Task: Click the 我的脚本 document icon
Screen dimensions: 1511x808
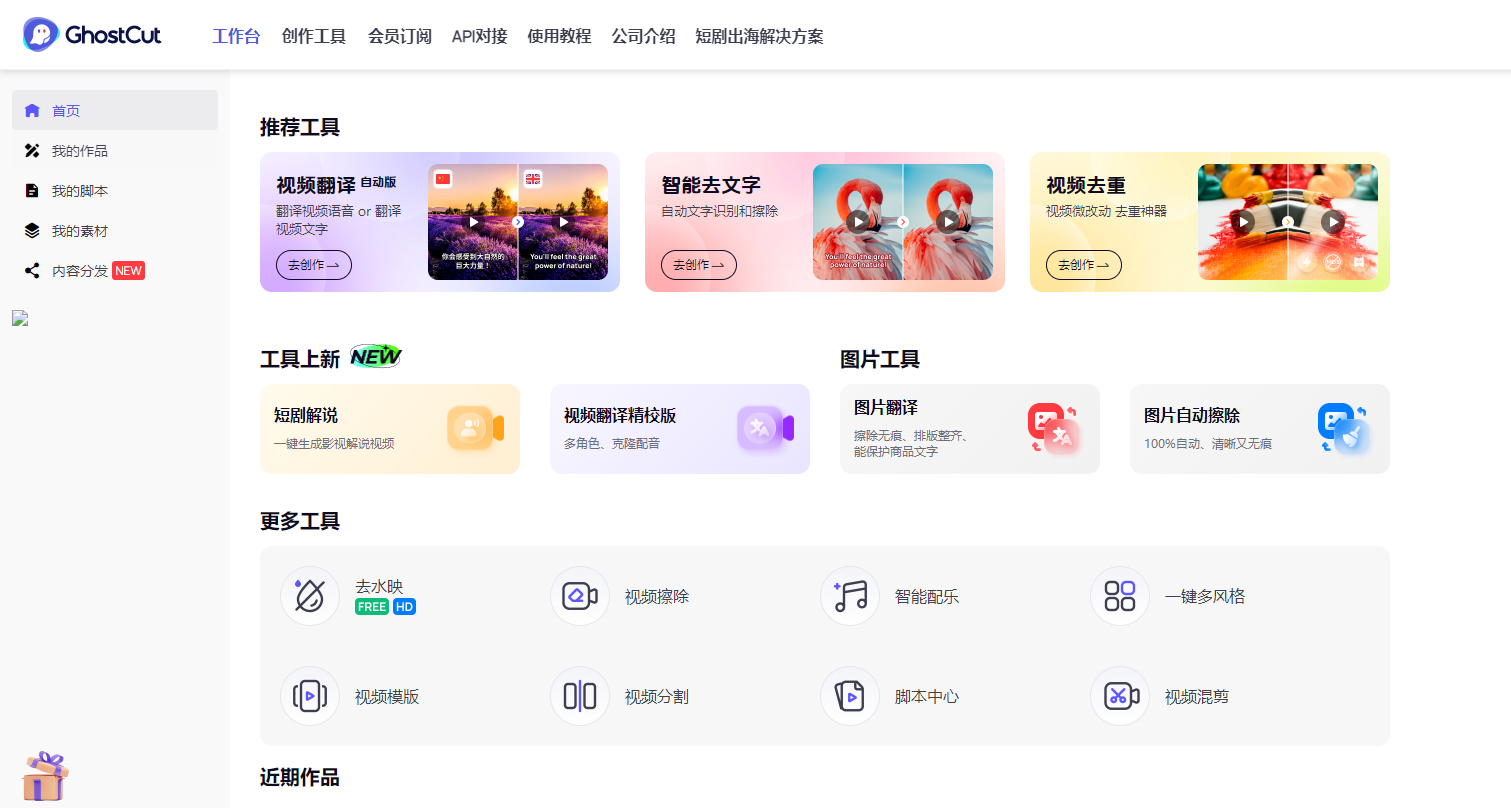Action: click(x=32, y=191)
